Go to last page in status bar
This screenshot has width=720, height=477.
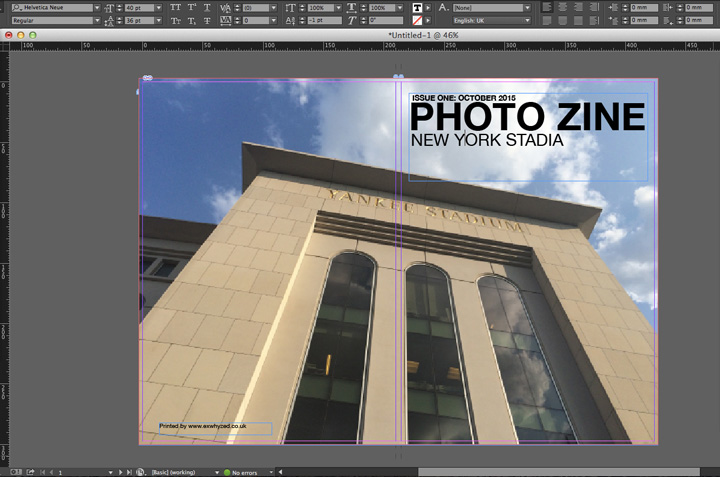coord(129,472)
